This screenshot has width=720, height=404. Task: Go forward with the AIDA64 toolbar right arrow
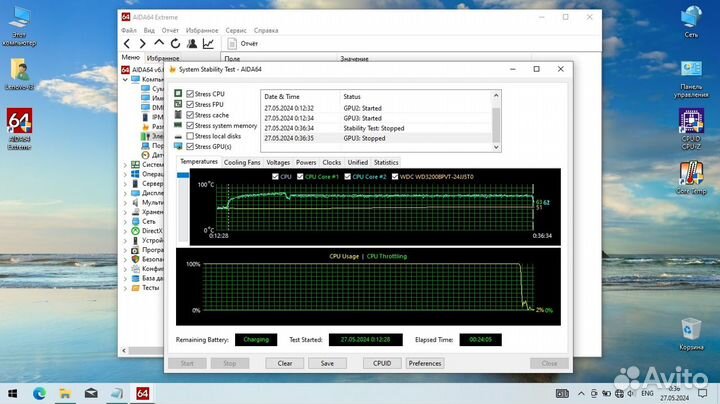coord(143,44)
